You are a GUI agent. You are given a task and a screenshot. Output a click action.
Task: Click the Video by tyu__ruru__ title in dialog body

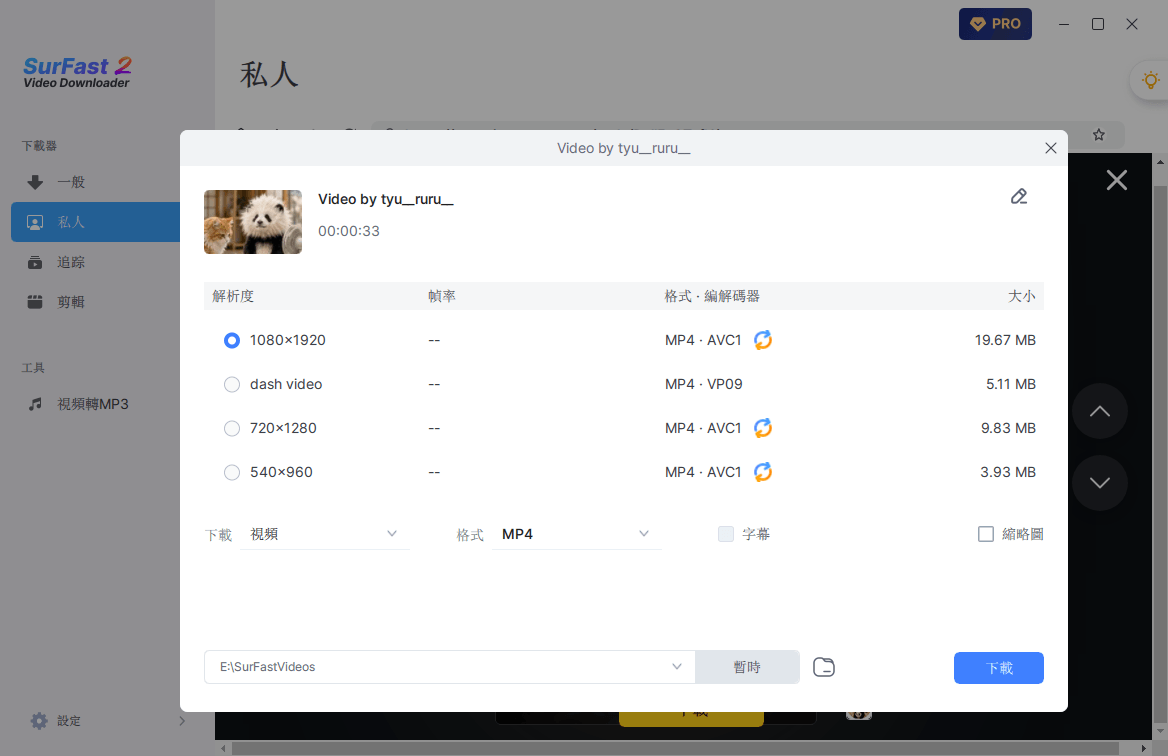(386, 200)
